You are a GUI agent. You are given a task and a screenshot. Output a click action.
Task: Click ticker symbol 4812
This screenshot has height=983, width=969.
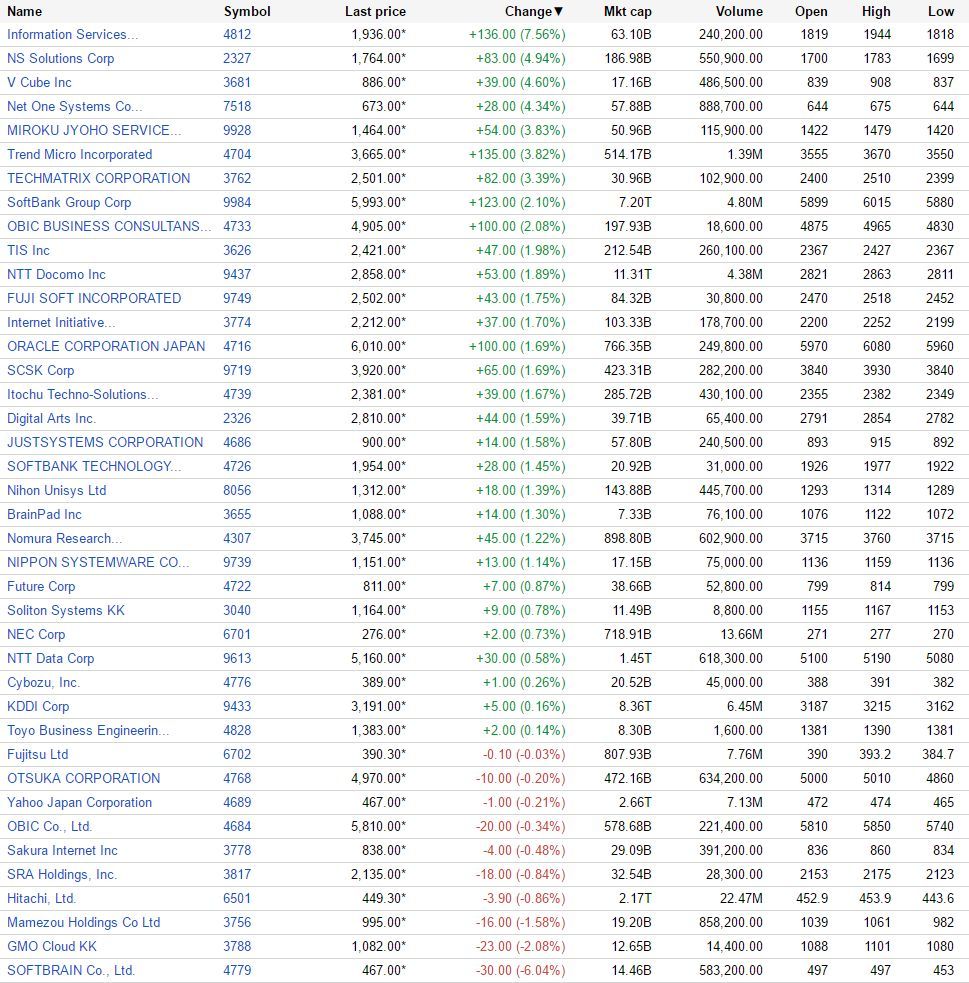click(x=237, y=34)
